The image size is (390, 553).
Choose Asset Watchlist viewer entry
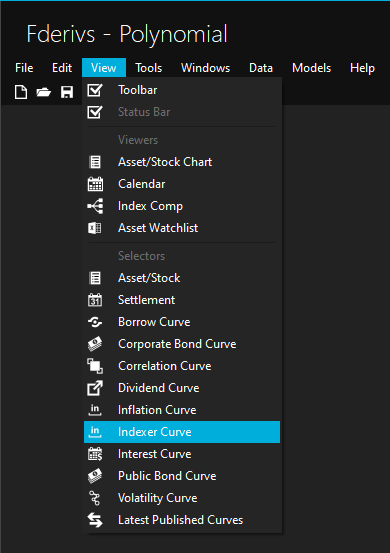pos(182,228)
